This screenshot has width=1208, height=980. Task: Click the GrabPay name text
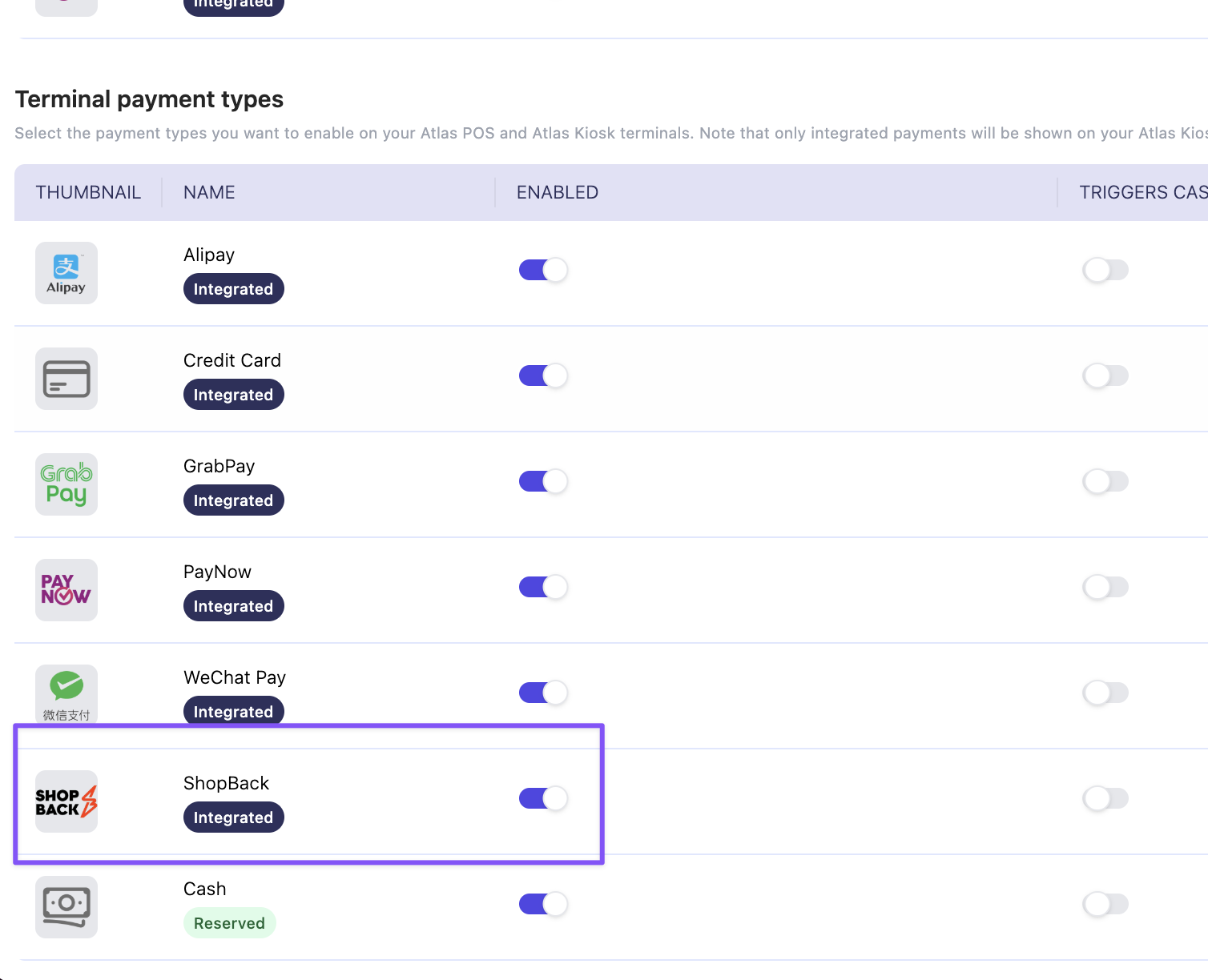click(x=219, y=466)
